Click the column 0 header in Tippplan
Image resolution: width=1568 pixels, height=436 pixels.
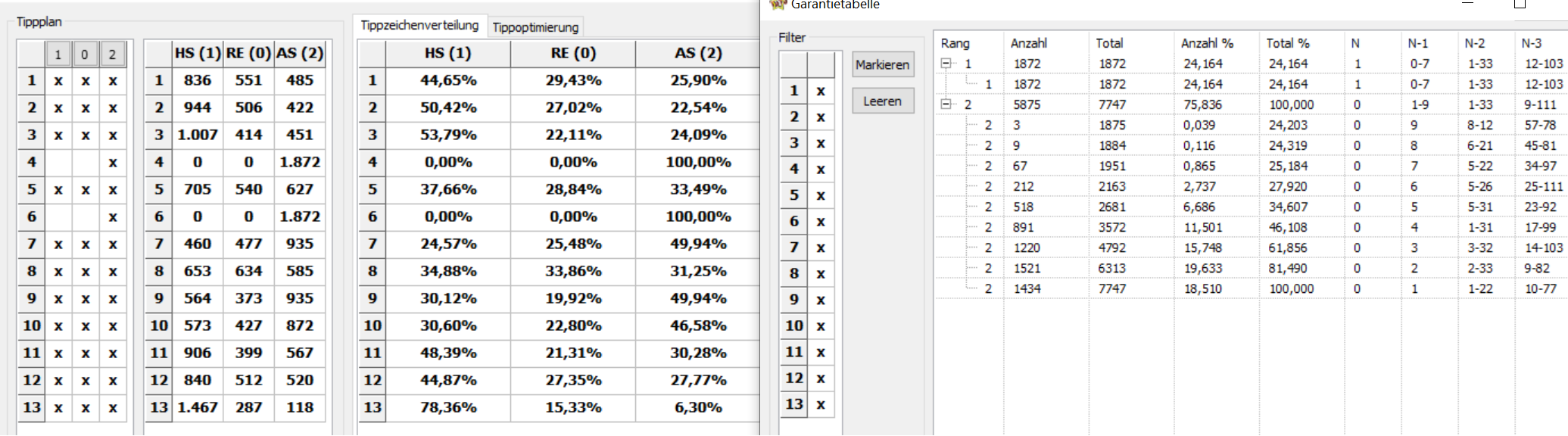pos(85,54)
